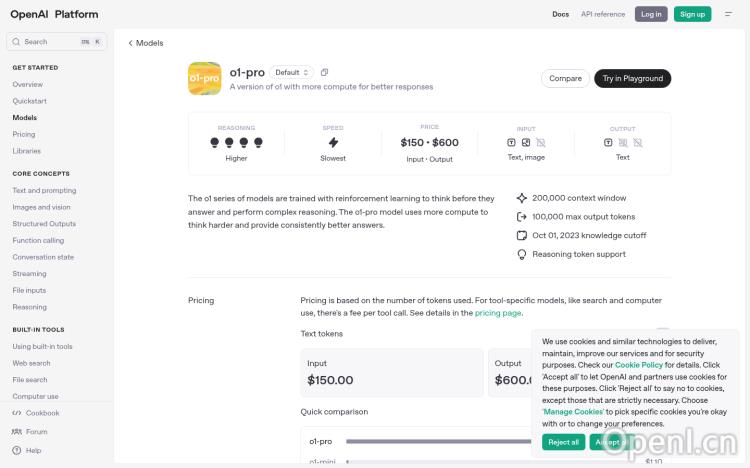Switch to the API reference tab
The width and height of the screenshot is (750, 468).
coord(603,14)
